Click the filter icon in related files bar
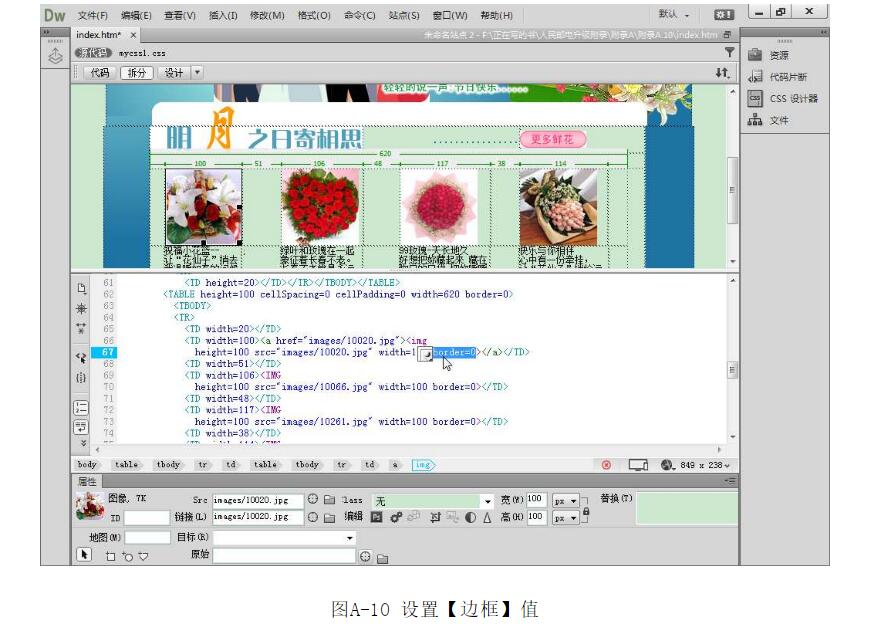This screenshot has height=625, width=870. coord(729,52)
